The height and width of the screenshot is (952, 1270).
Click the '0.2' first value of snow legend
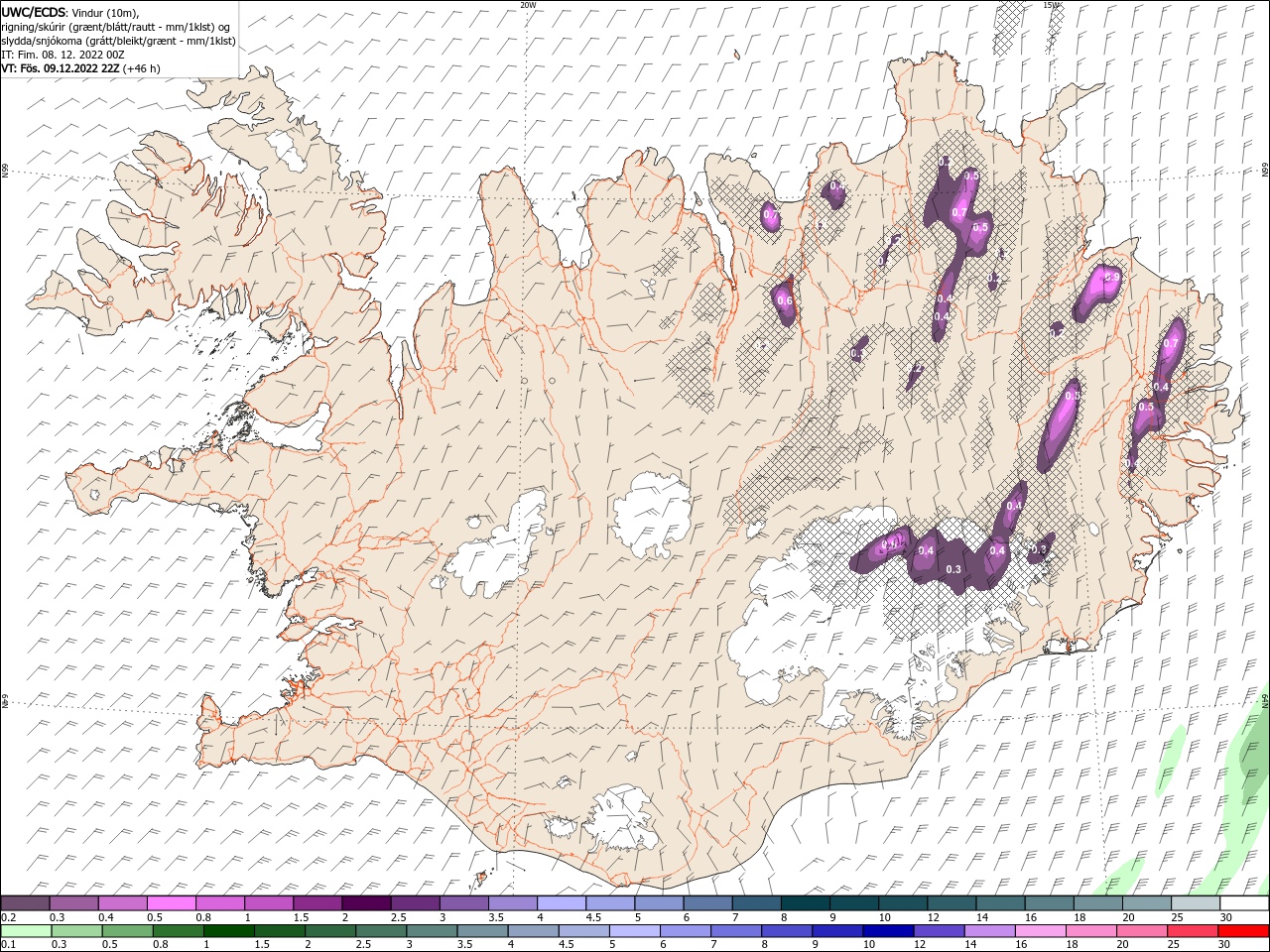(7, 917)
